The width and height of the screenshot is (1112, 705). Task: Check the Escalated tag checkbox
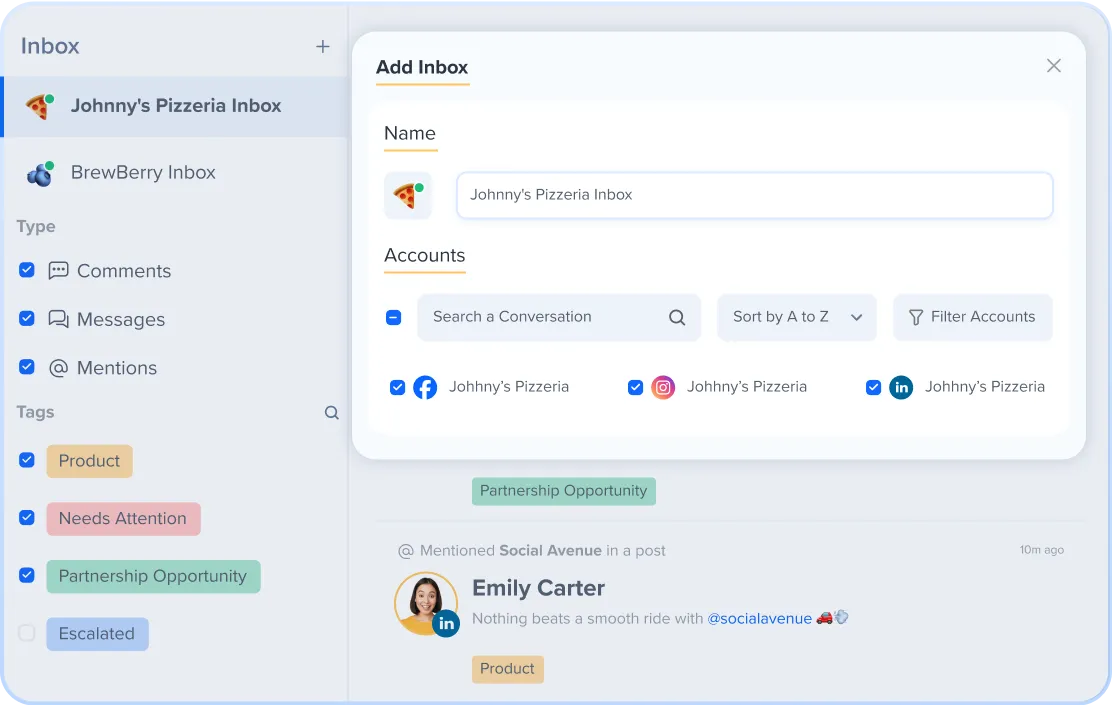27,633
